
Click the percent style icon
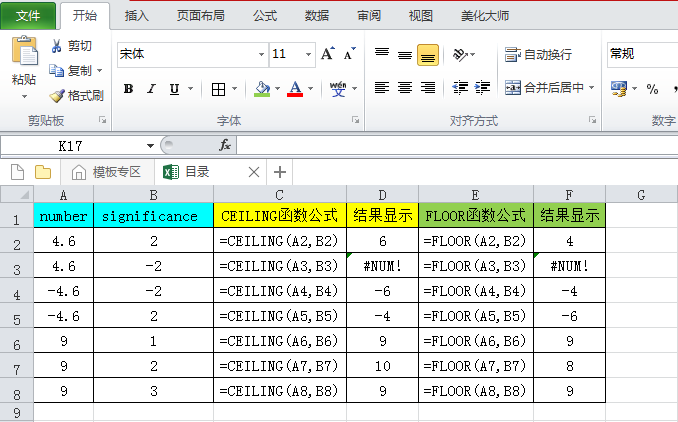click(653, 89)
